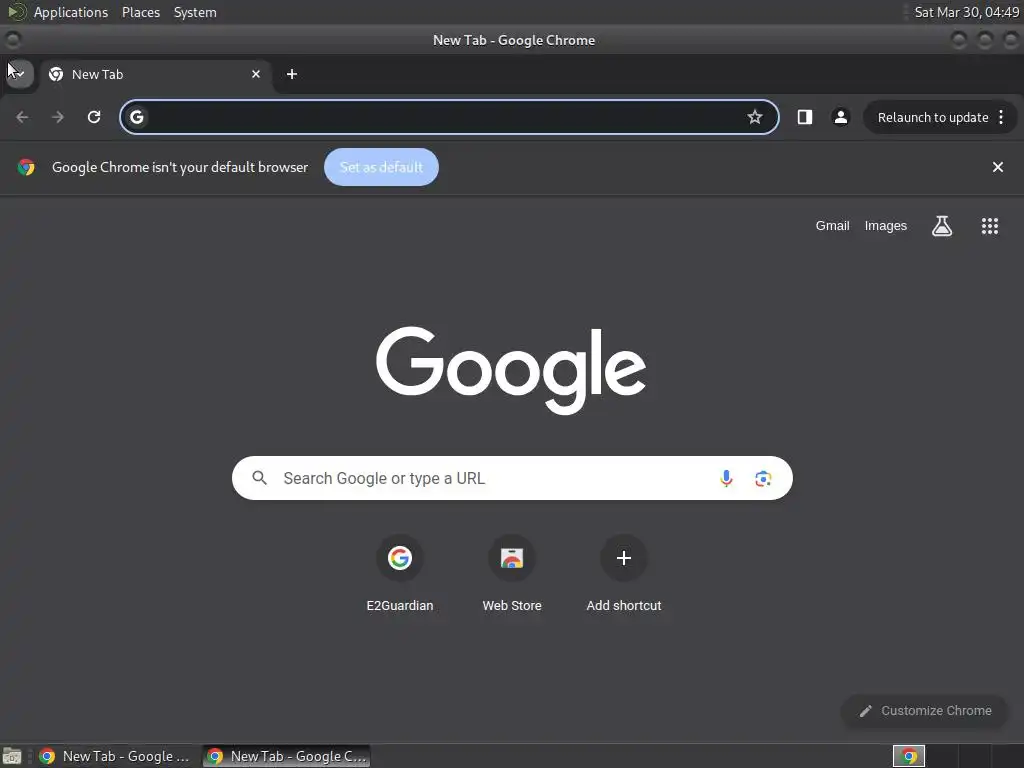Click the Google logo
Screen dimensions: 1024x768
click(511, 370)
